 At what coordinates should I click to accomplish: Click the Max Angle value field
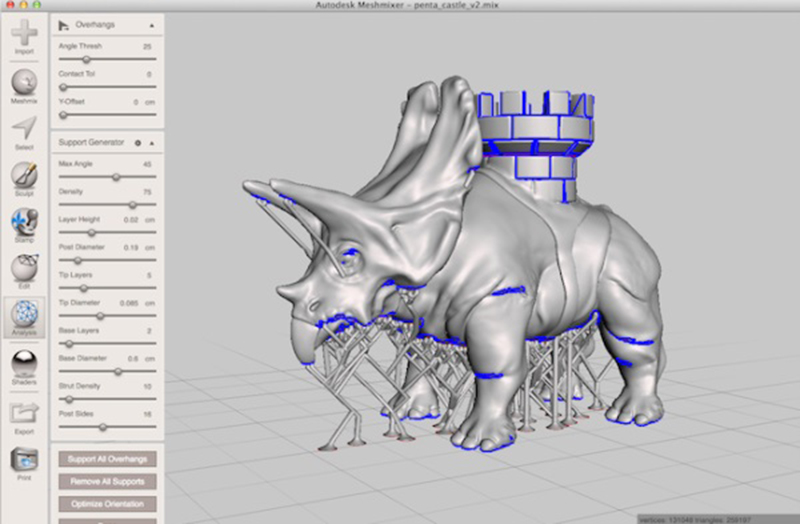point(146,164)
